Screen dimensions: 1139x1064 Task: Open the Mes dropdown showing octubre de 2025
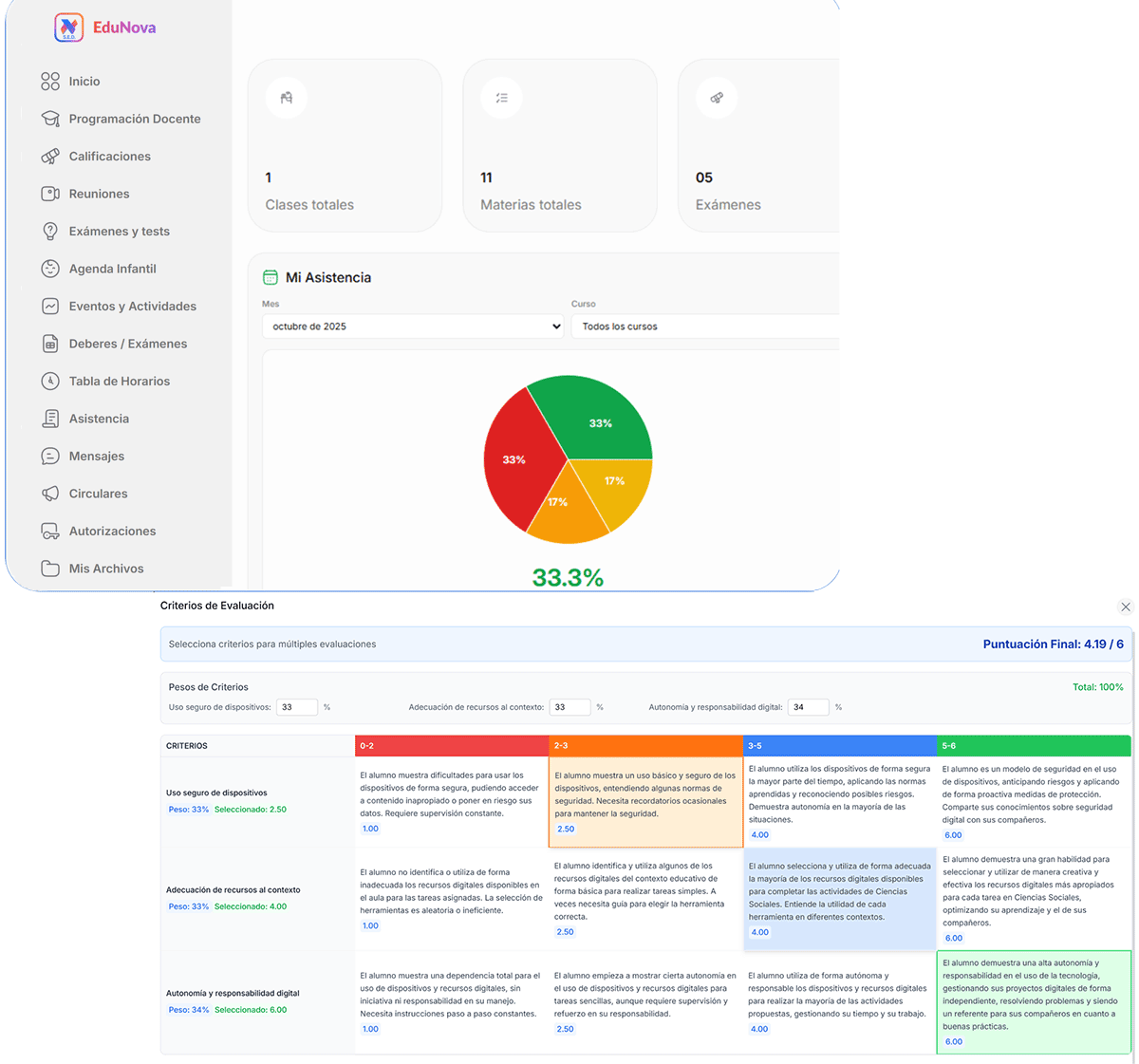pos(413,326)
